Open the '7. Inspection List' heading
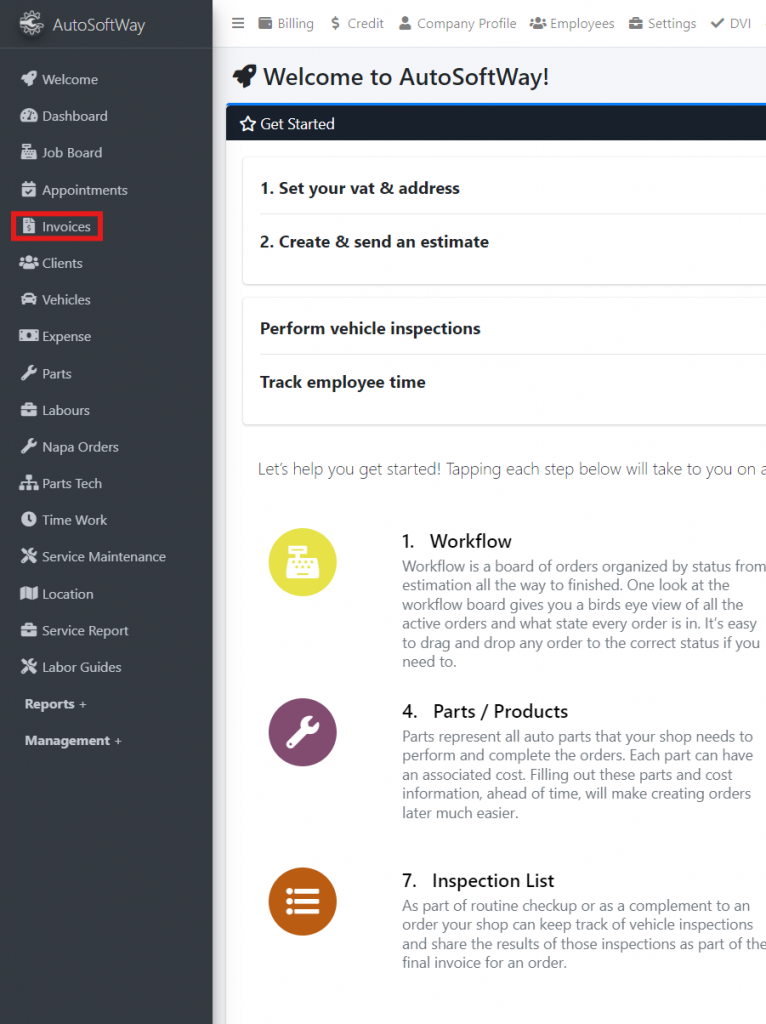766x1024 pixels. pyautogui.click(x=478, y=880)
